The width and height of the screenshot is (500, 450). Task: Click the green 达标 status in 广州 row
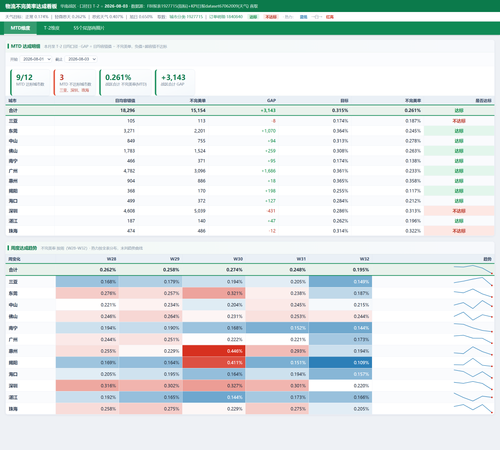459,171
